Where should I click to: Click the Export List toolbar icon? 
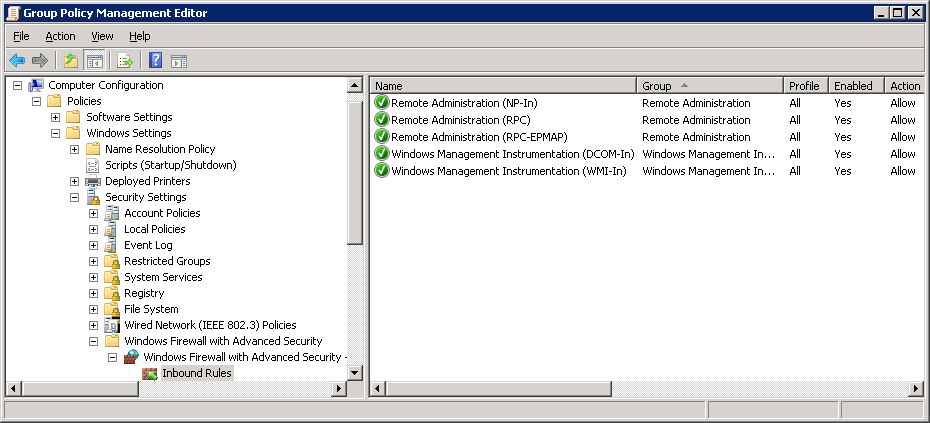125,61
